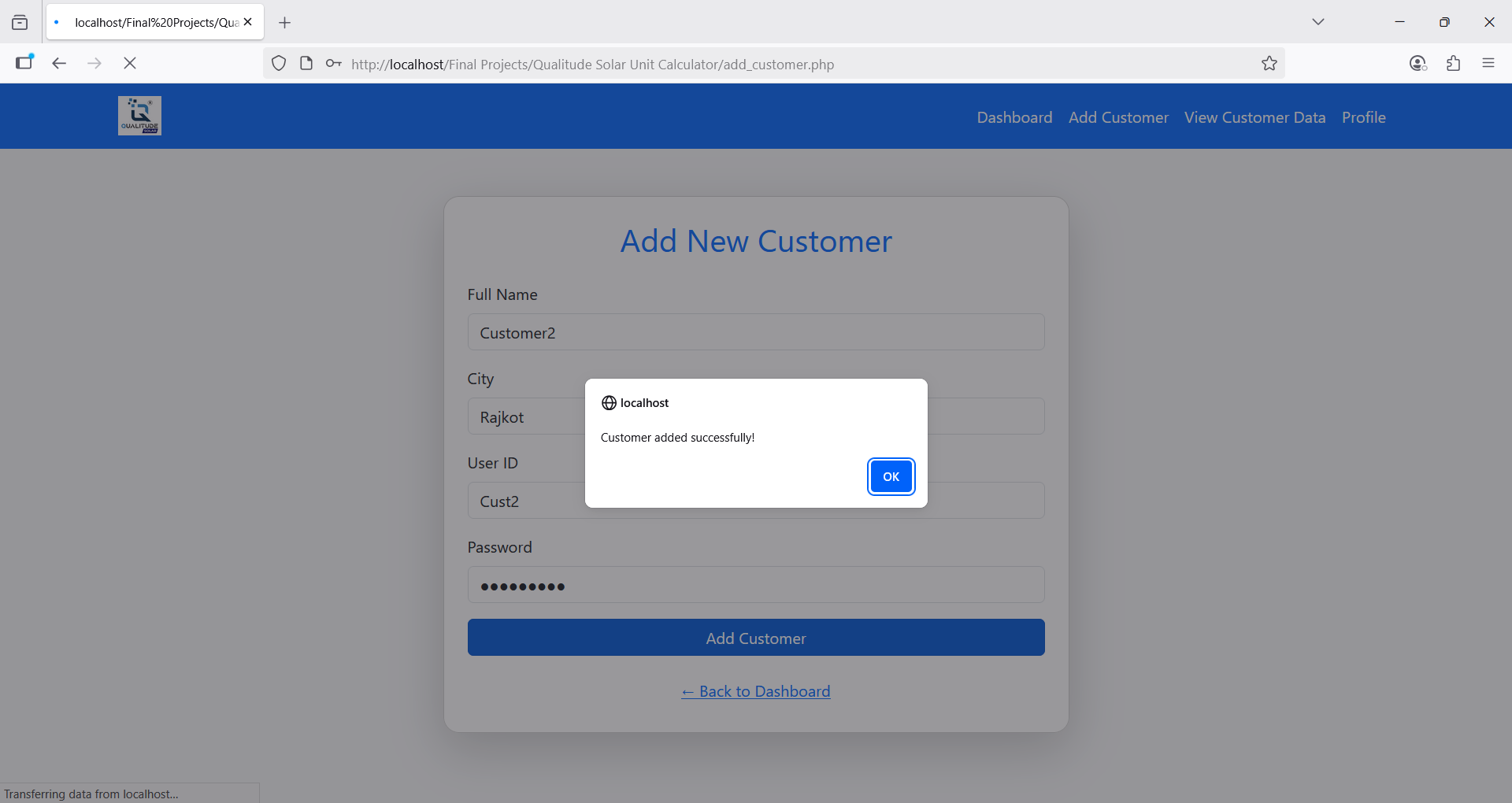Close the current localhost browser tab
Screen dimensions: 1512x803
point(248,22)
